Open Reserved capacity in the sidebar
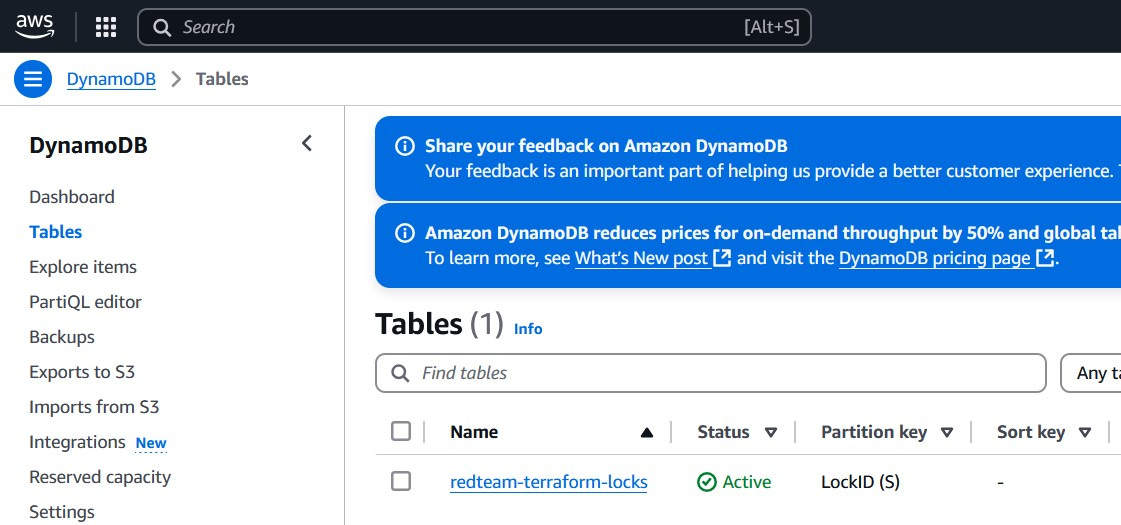This screenshot has height=525, width=1121. point(100,477)
